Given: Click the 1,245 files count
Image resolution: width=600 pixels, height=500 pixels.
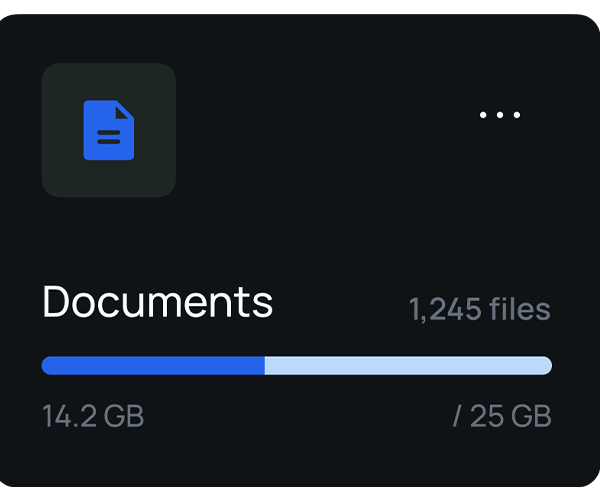Looking at the screenshot, I should [479, 309].
